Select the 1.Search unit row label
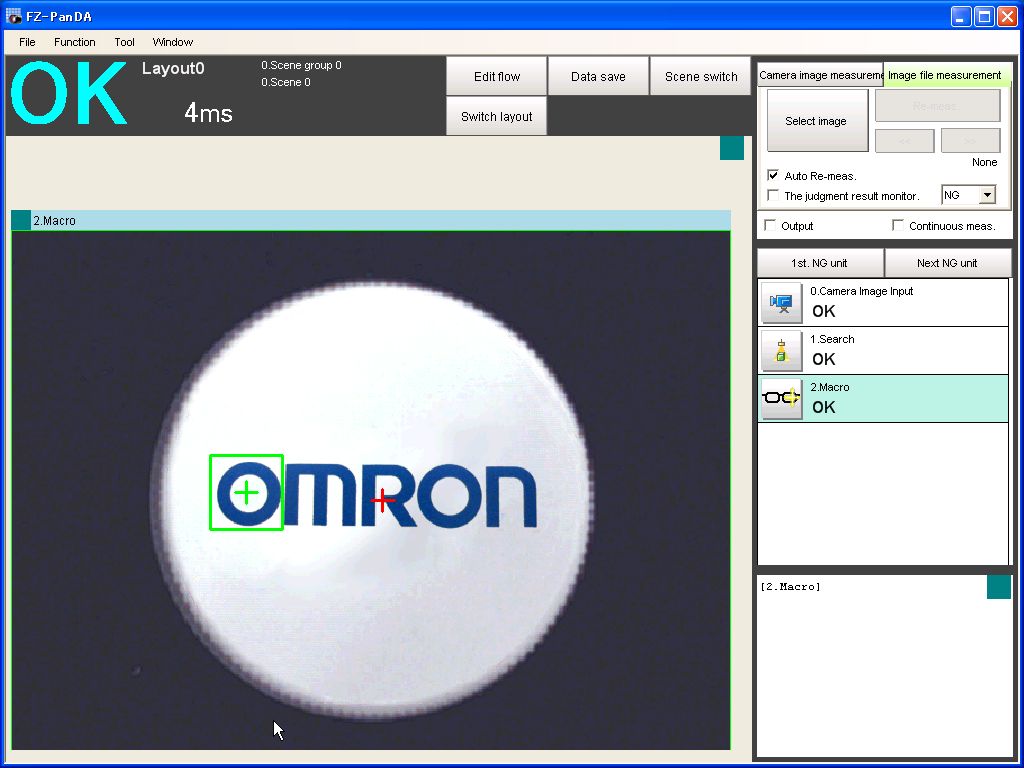The image size is (1024, 768). 832,339
